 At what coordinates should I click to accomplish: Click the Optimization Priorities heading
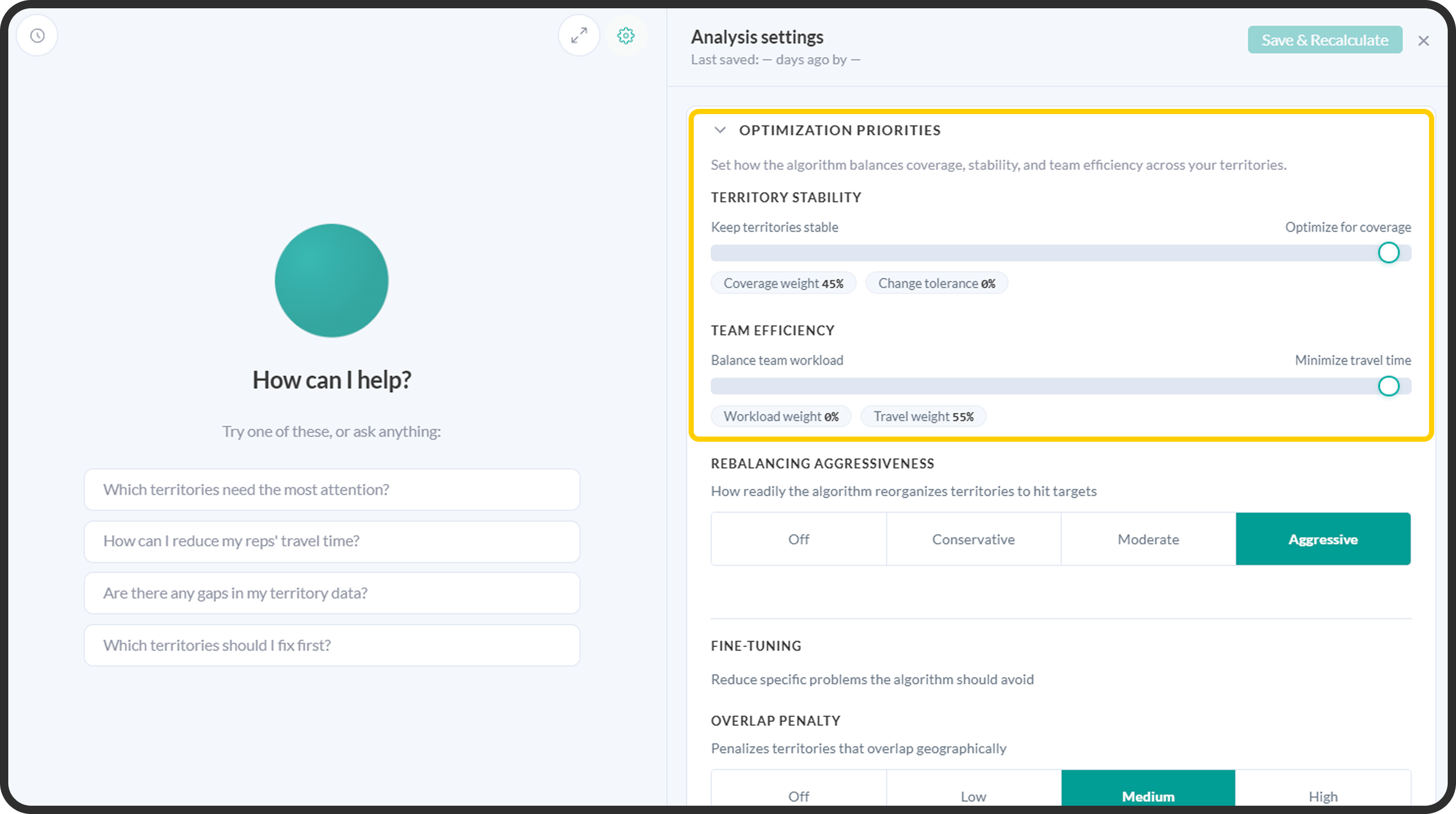click(x=839, y=130)
